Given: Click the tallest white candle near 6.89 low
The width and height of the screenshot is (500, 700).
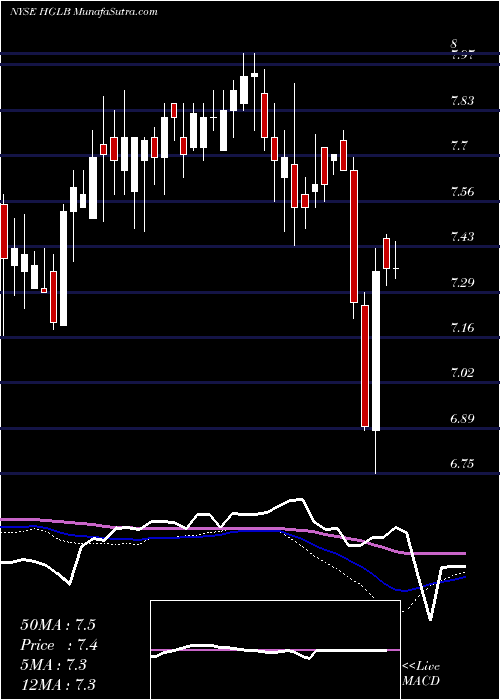Looking at the screenshot, I should pyautogui.click(x=376, y=350).
